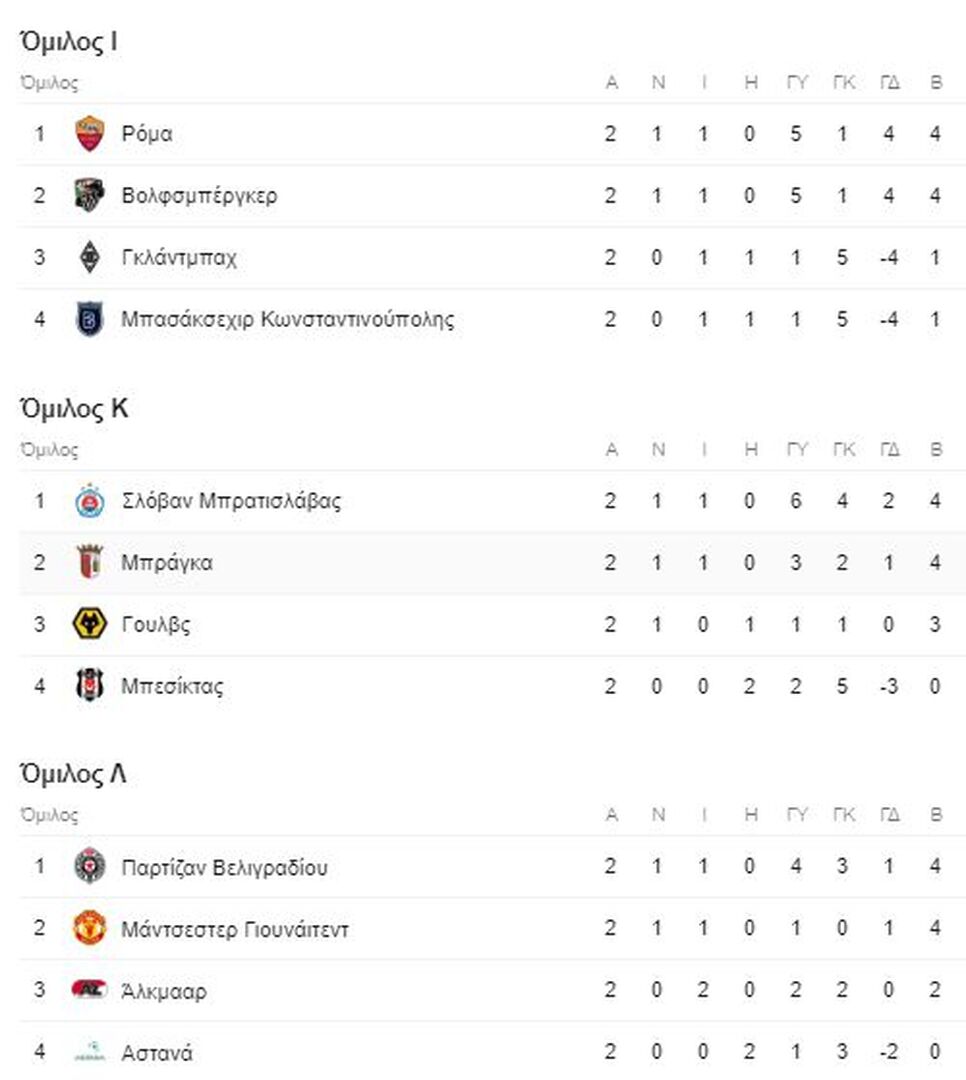The height and width of the screenshot is (1080, 966).
Task: Click the Παρτίζαν Βελιγραδίου team name
Action: [x=225, y=867]
